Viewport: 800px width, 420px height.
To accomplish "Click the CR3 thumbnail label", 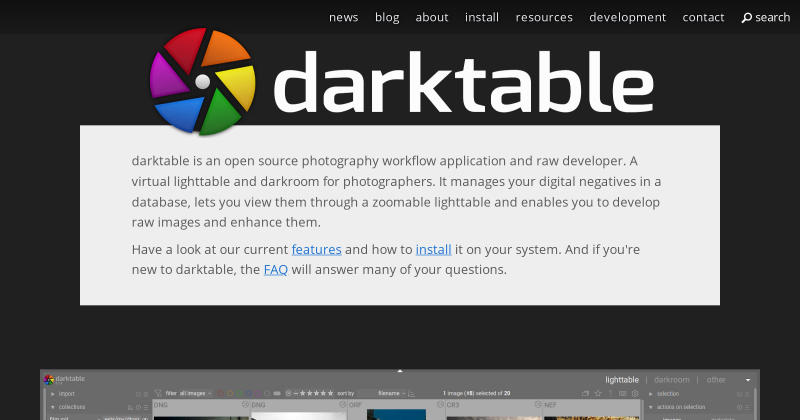I will pos(453,405).
